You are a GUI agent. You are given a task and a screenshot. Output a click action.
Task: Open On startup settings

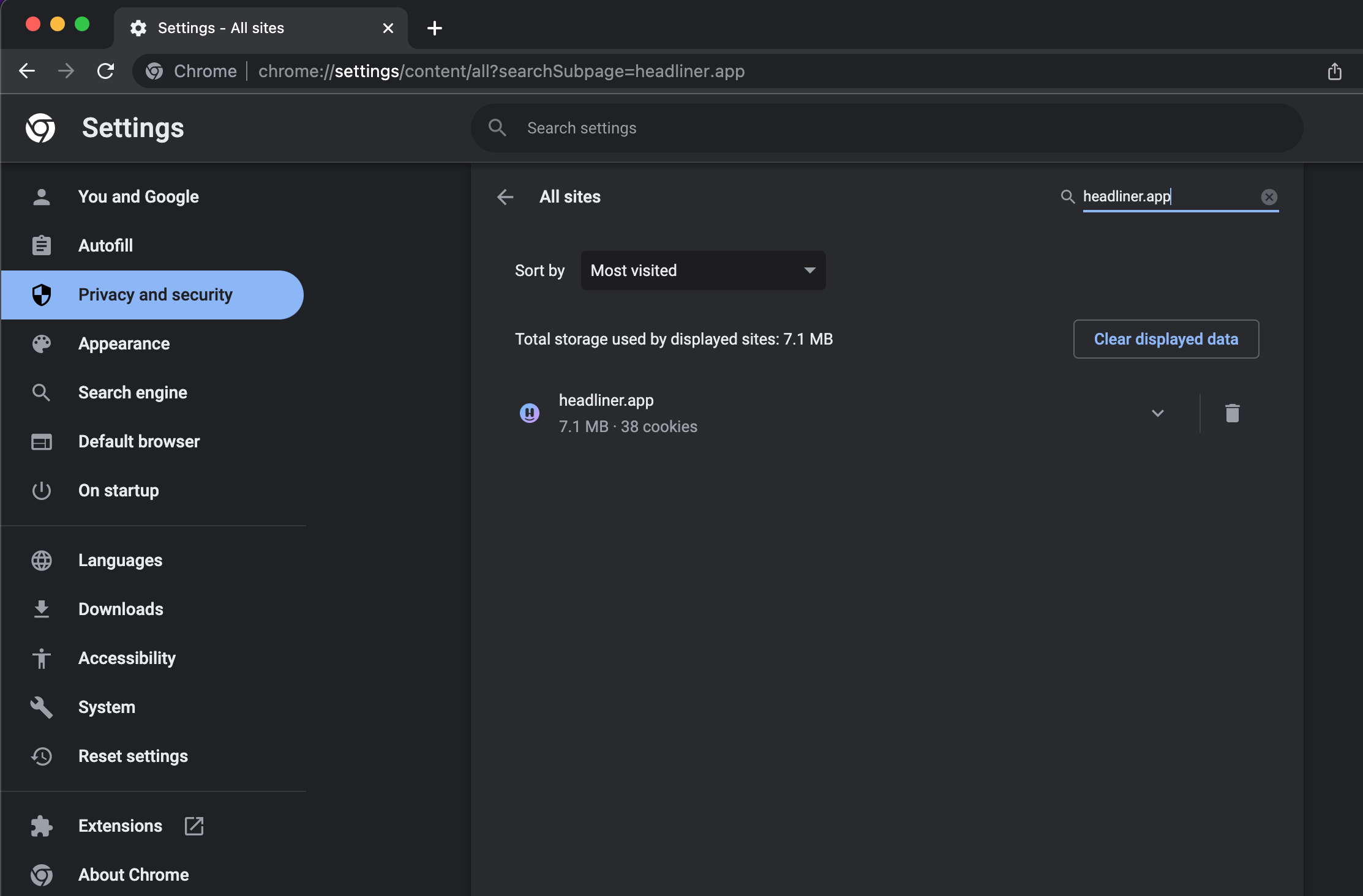[152, 490]
